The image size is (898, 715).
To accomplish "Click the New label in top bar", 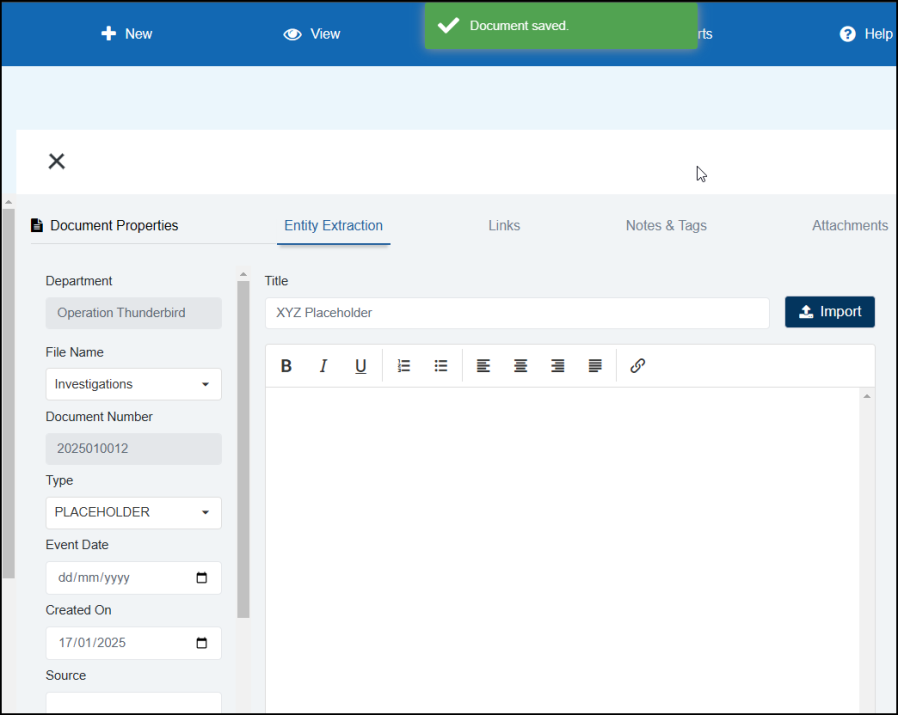I will click(x=139, y=34).
